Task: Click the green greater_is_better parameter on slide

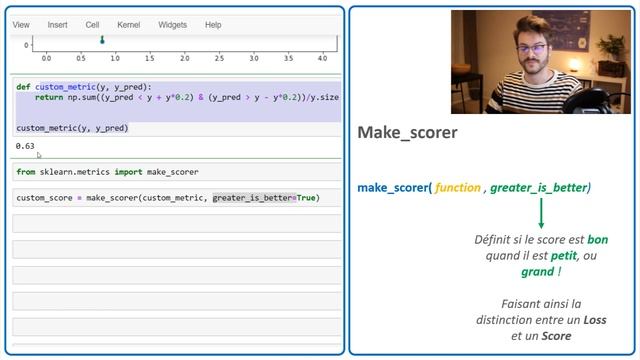Action: (540, 188)
